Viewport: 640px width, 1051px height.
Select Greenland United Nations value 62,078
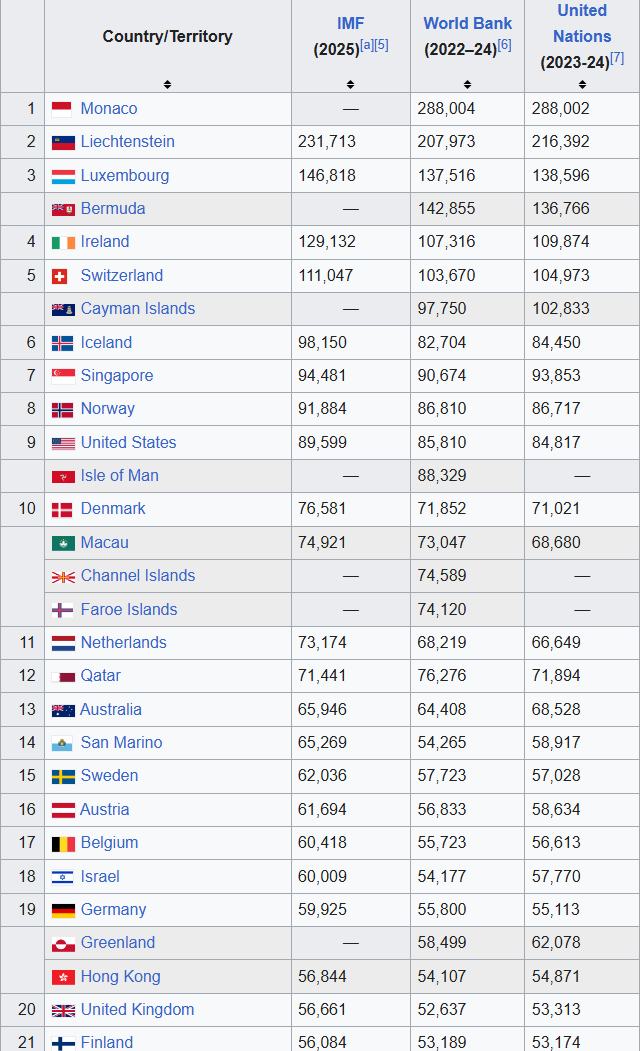pyautogui.click(x=556, y=944)
